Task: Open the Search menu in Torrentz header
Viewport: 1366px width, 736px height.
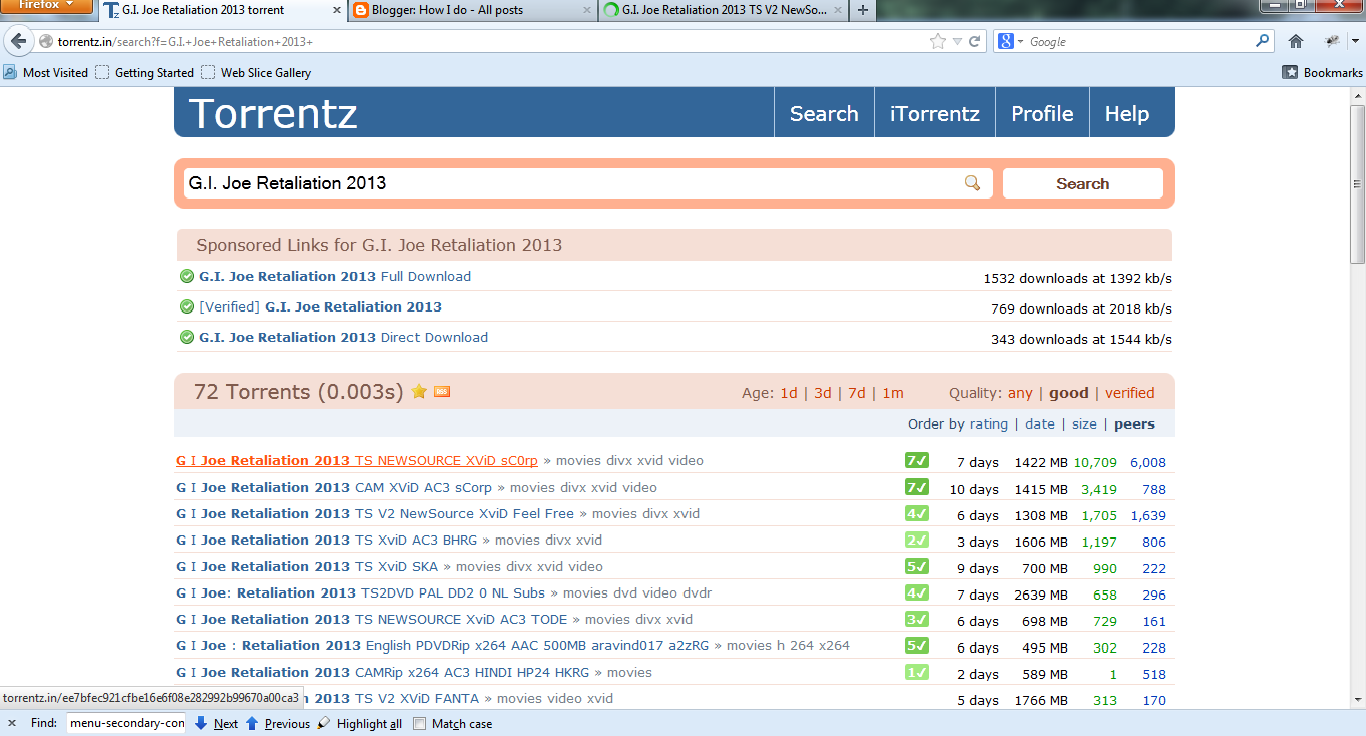Action: click(x=824, y=114)
